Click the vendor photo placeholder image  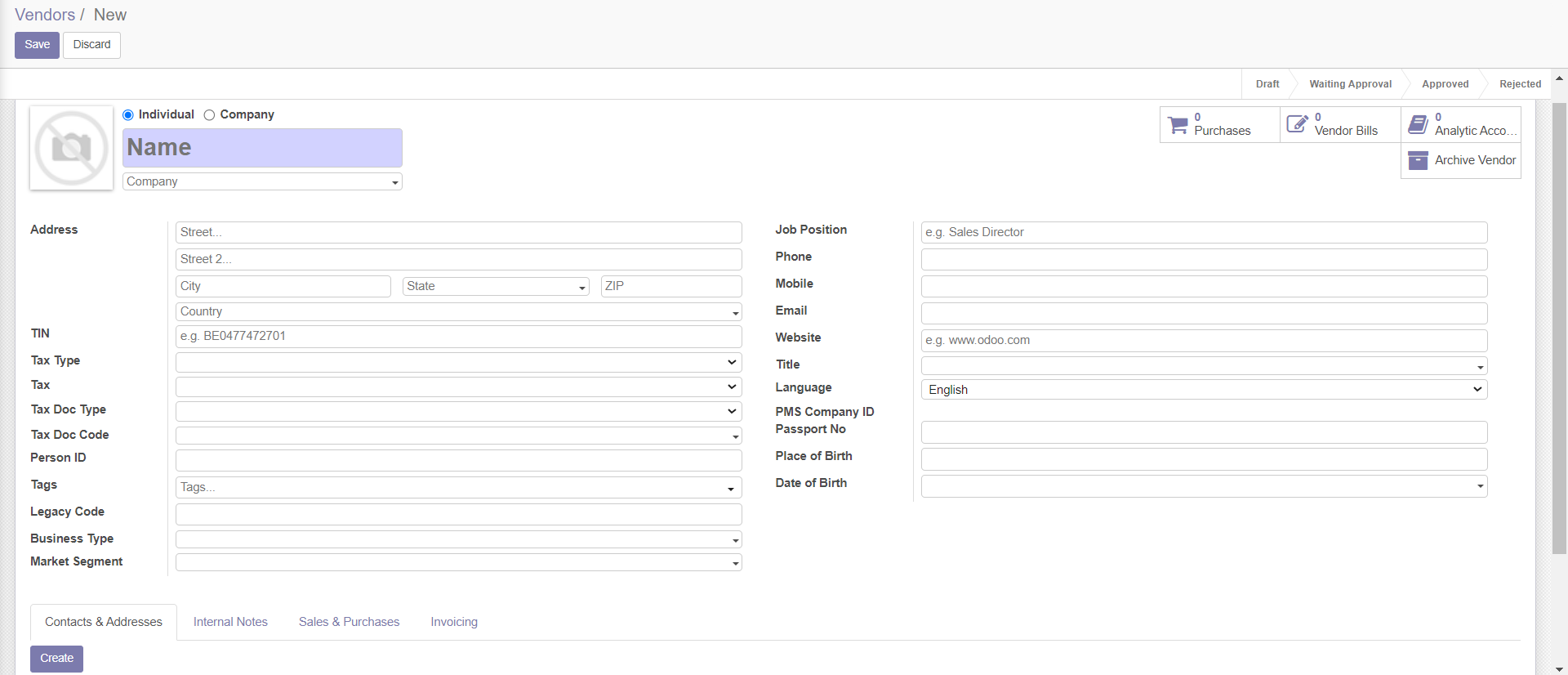pyautogui.click(x=72, y=148)
